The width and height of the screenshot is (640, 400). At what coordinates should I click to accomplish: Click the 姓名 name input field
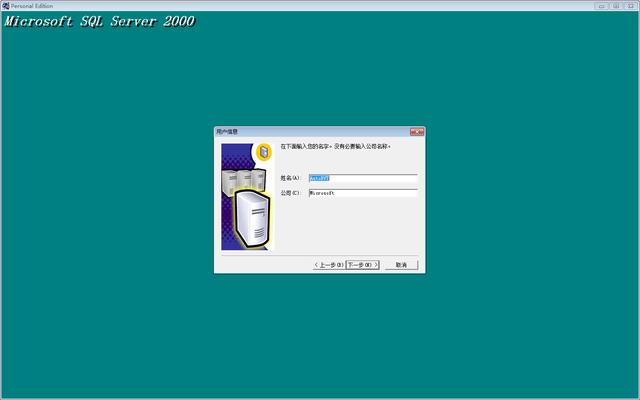click(x=363, y=178)
